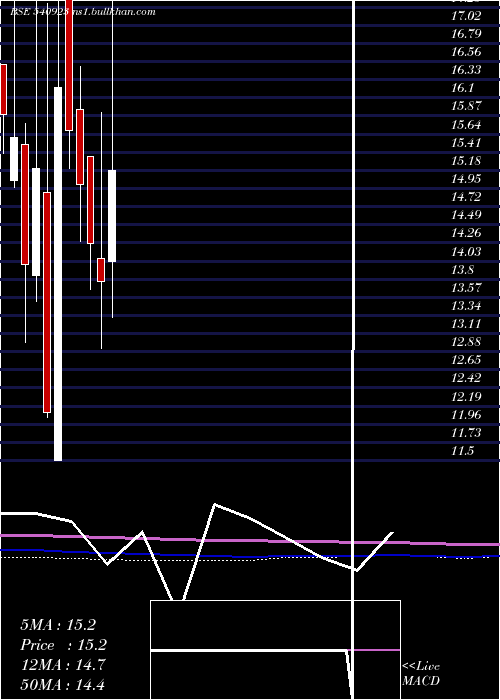Click the 12.19 price axis label
The image size is (500, 700).
coord(466,397)
